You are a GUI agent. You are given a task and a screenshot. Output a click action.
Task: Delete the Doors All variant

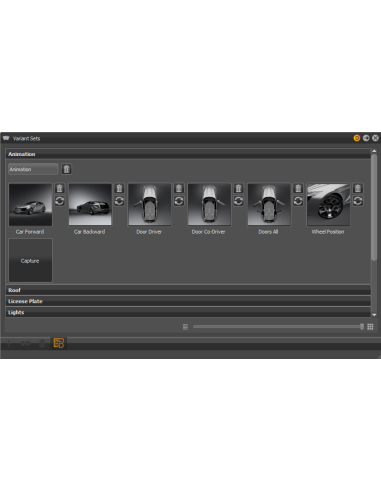[298, 188]
